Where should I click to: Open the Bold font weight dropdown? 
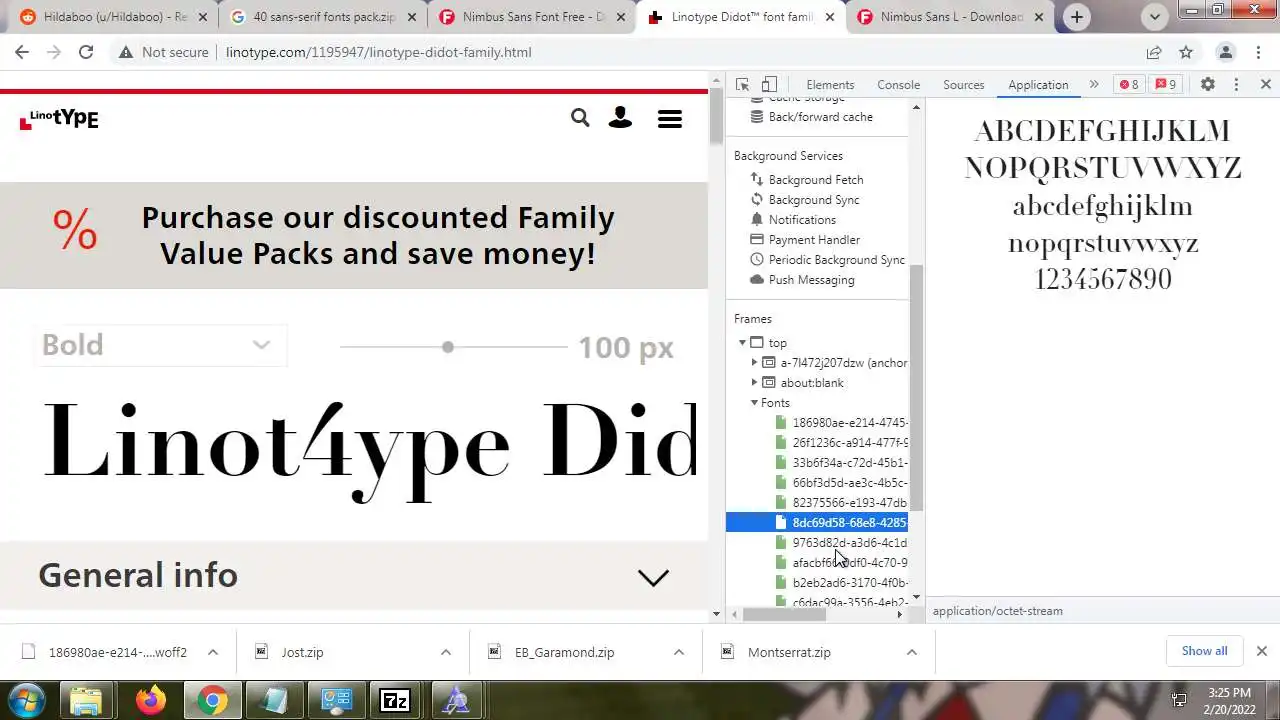[x=160, y=345]
